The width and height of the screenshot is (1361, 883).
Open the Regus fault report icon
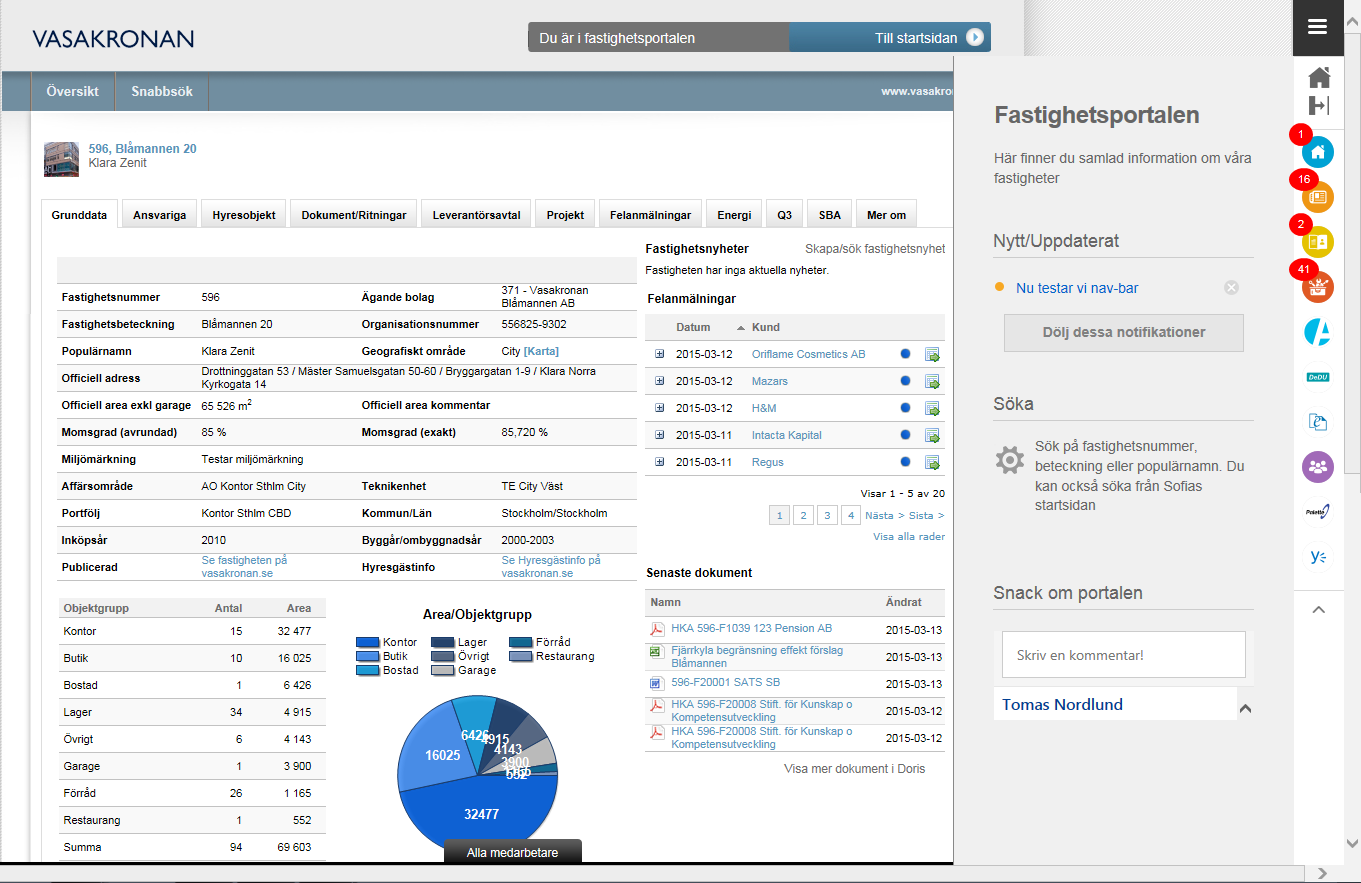point(932,462)
